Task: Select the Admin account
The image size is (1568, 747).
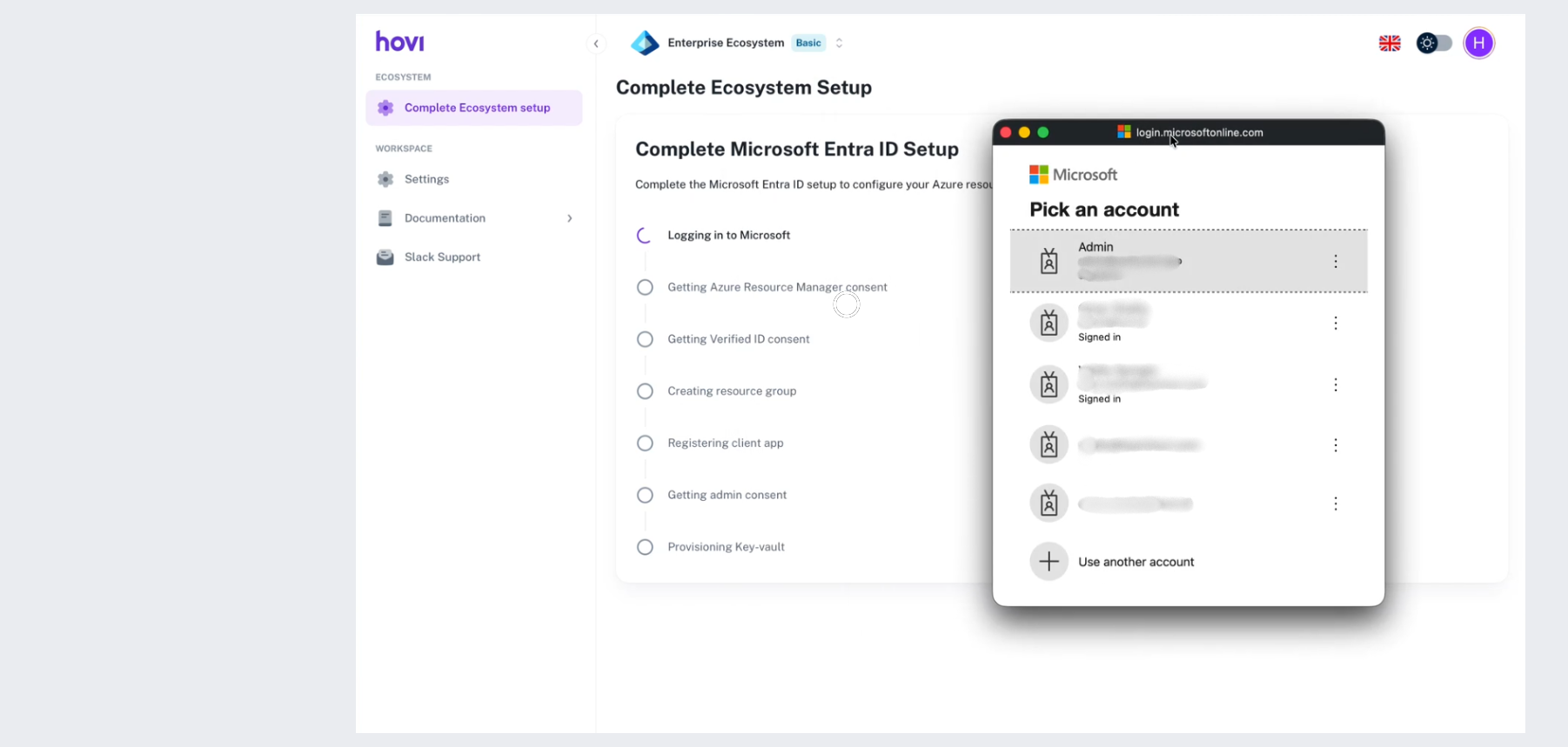Action: coord(1166,261)
